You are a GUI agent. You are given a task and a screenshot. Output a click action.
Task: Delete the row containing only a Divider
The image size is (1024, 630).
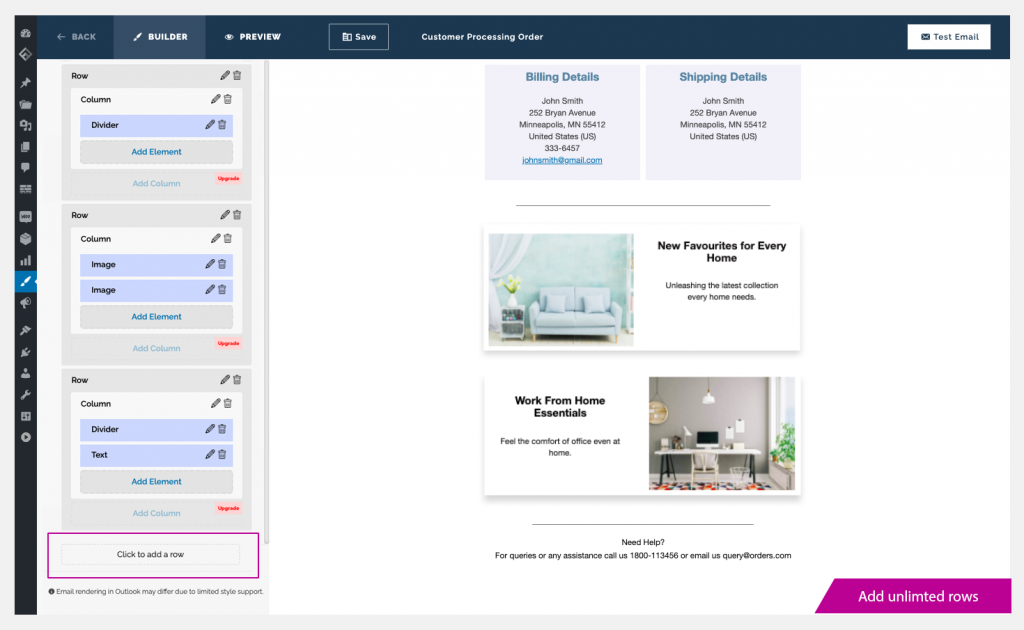coord(237,76)
